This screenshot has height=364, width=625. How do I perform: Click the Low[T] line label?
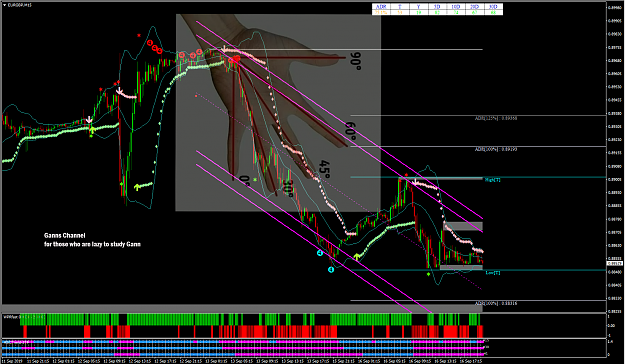click(x=493, y=273)
